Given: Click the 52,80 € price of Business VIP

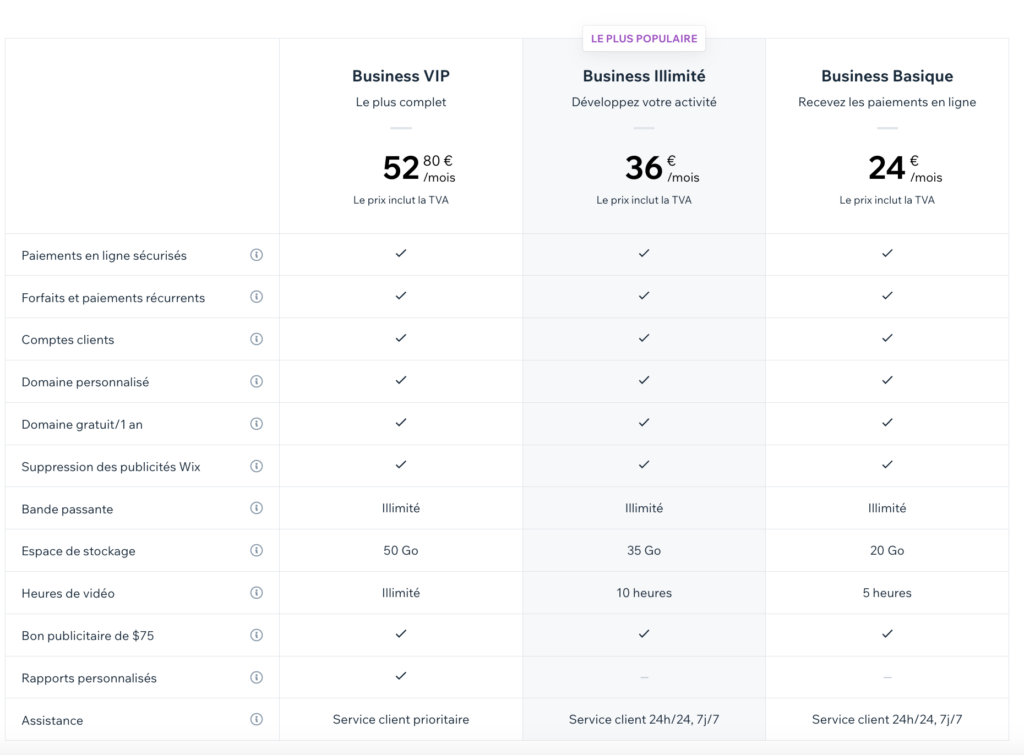Looking at the screenshot, I should [419, 167].
